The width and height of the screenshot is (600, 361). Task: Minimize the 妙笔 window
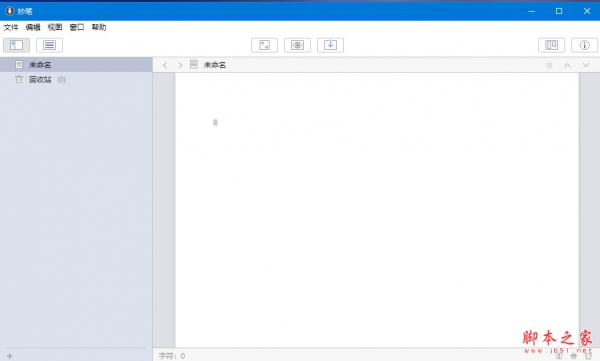tap(532, 11)
